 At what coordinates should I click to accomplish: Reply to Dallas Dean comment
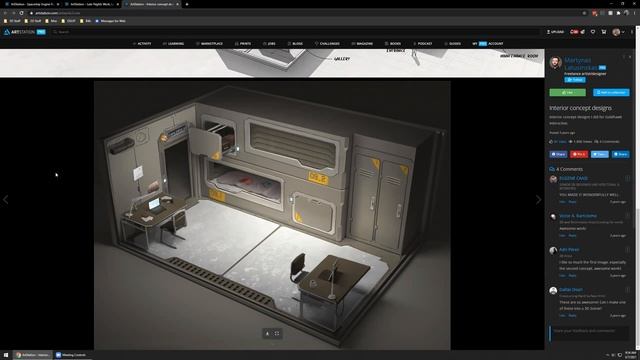(572, 316)
